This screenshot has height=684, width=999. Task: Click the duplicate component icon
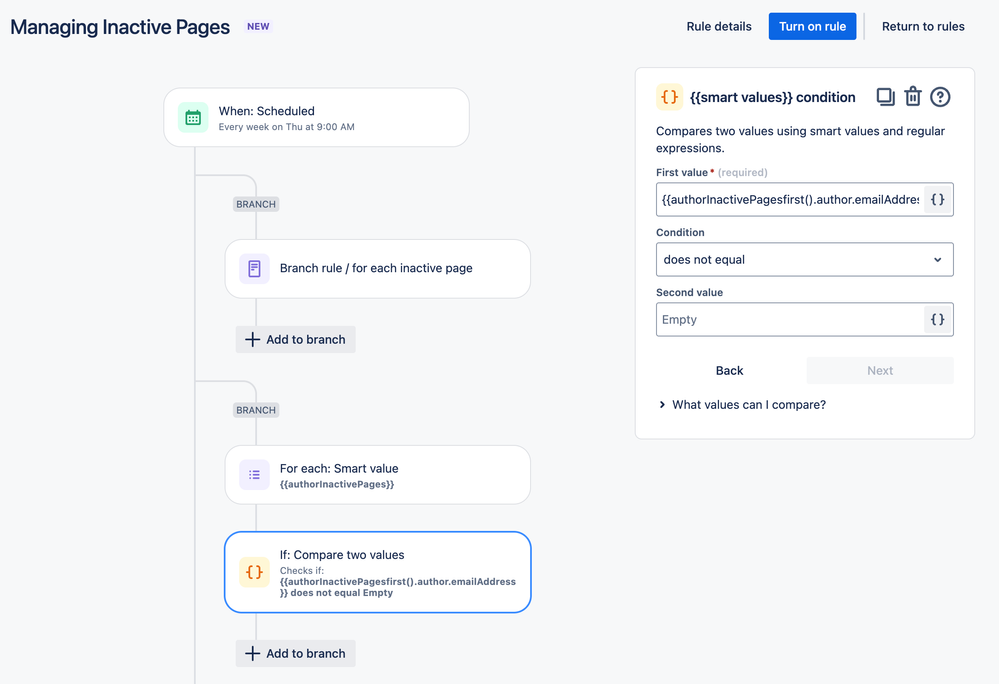tap(886, 97)
